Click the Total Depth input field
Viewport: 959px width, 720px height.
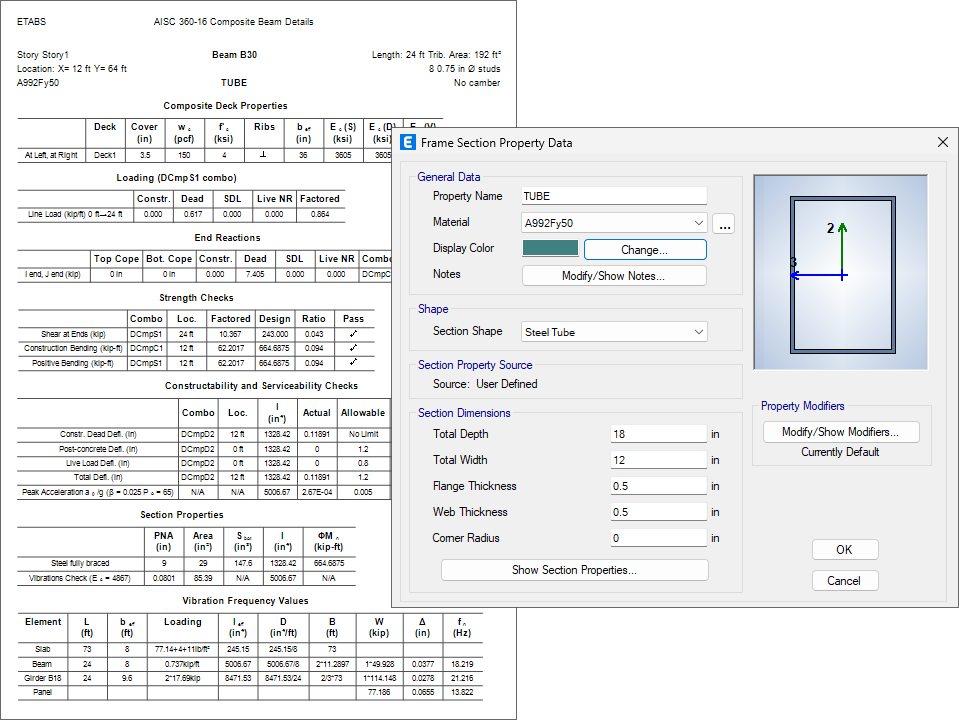(658, 435)
